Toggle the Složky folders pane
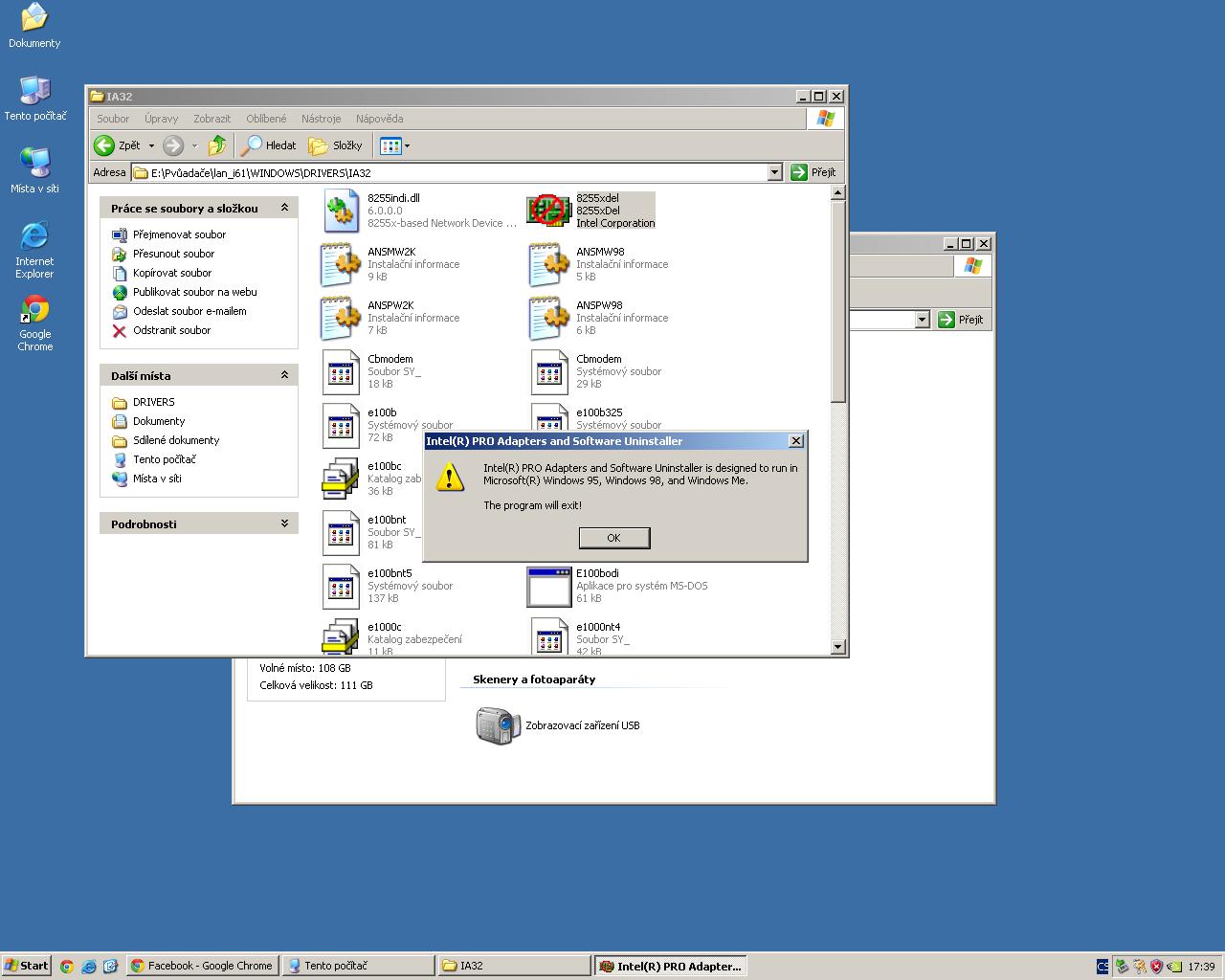This screenshot has width=1225, height=980. [336, 145]
